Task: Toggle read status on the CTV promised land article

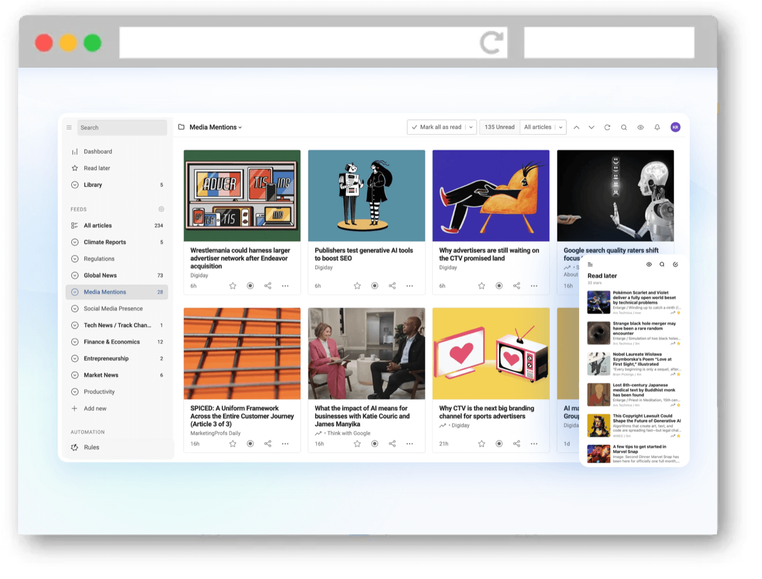Action: pyautogui.click(x=499, y=286)
